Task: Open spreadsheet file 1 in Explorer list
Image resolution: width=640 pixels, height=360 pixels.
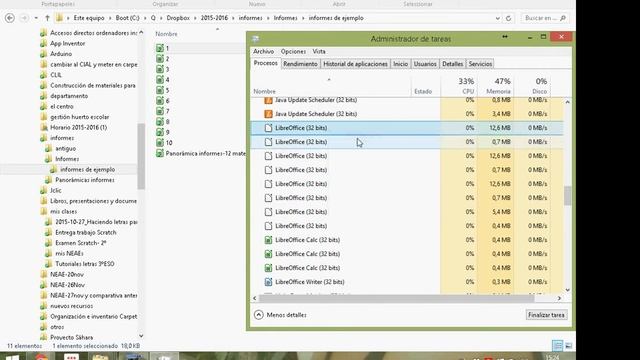Action: click(167, 48)
